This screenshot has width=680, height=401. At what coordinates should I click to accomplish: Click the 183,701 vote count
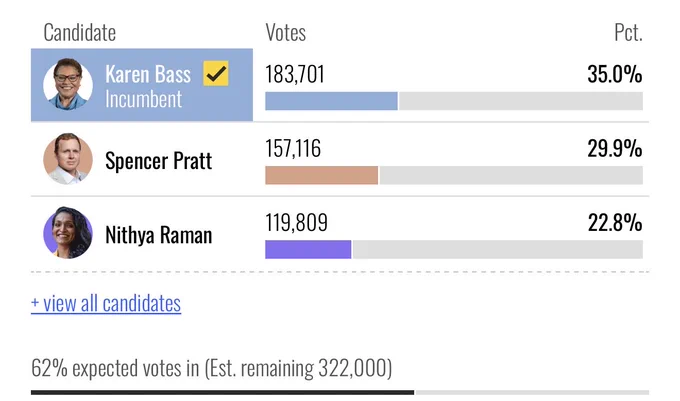pyautogui.click(x=295, y=74)
